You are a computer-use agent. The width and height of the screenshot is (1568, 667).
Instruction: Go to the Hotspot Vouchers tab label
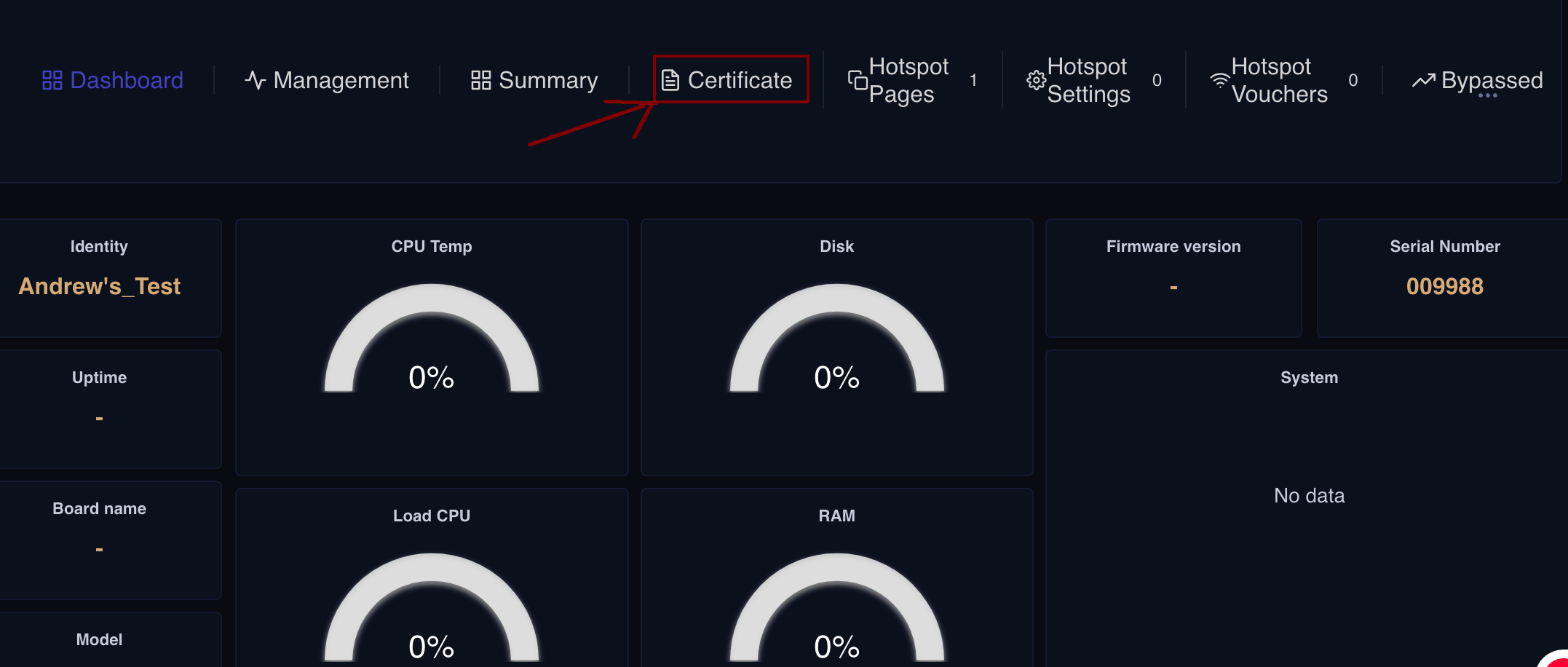click(x=1279, y=80)
